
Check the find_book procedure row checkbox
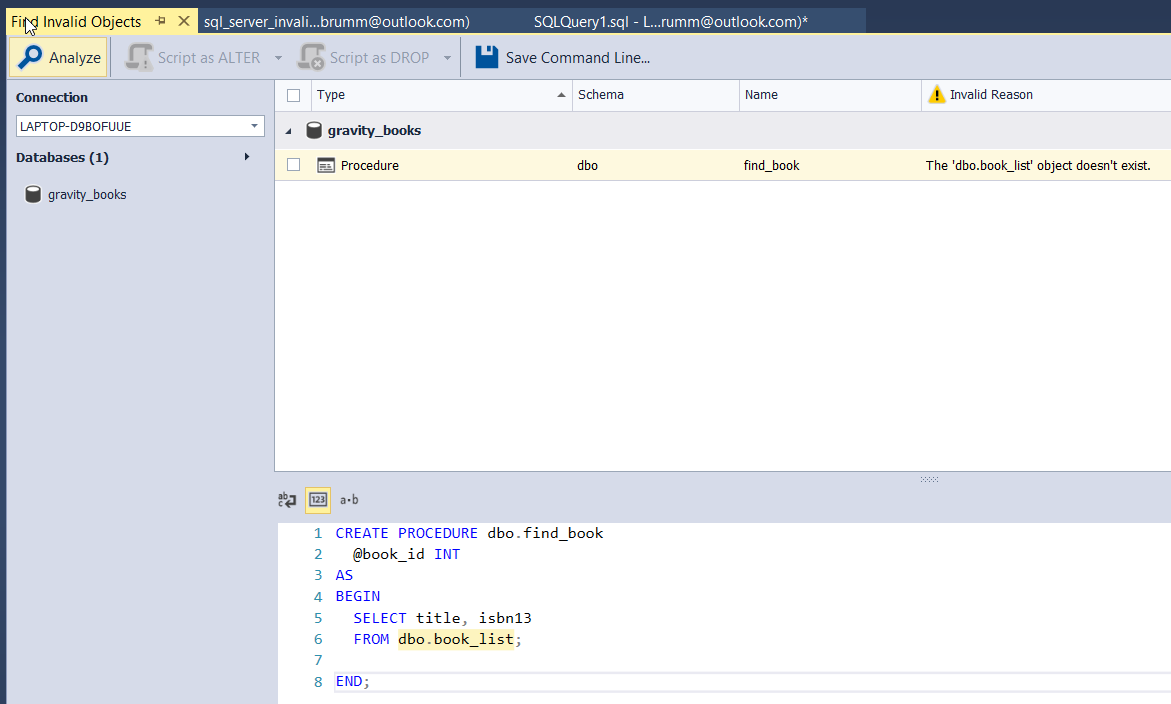point(293,165)
